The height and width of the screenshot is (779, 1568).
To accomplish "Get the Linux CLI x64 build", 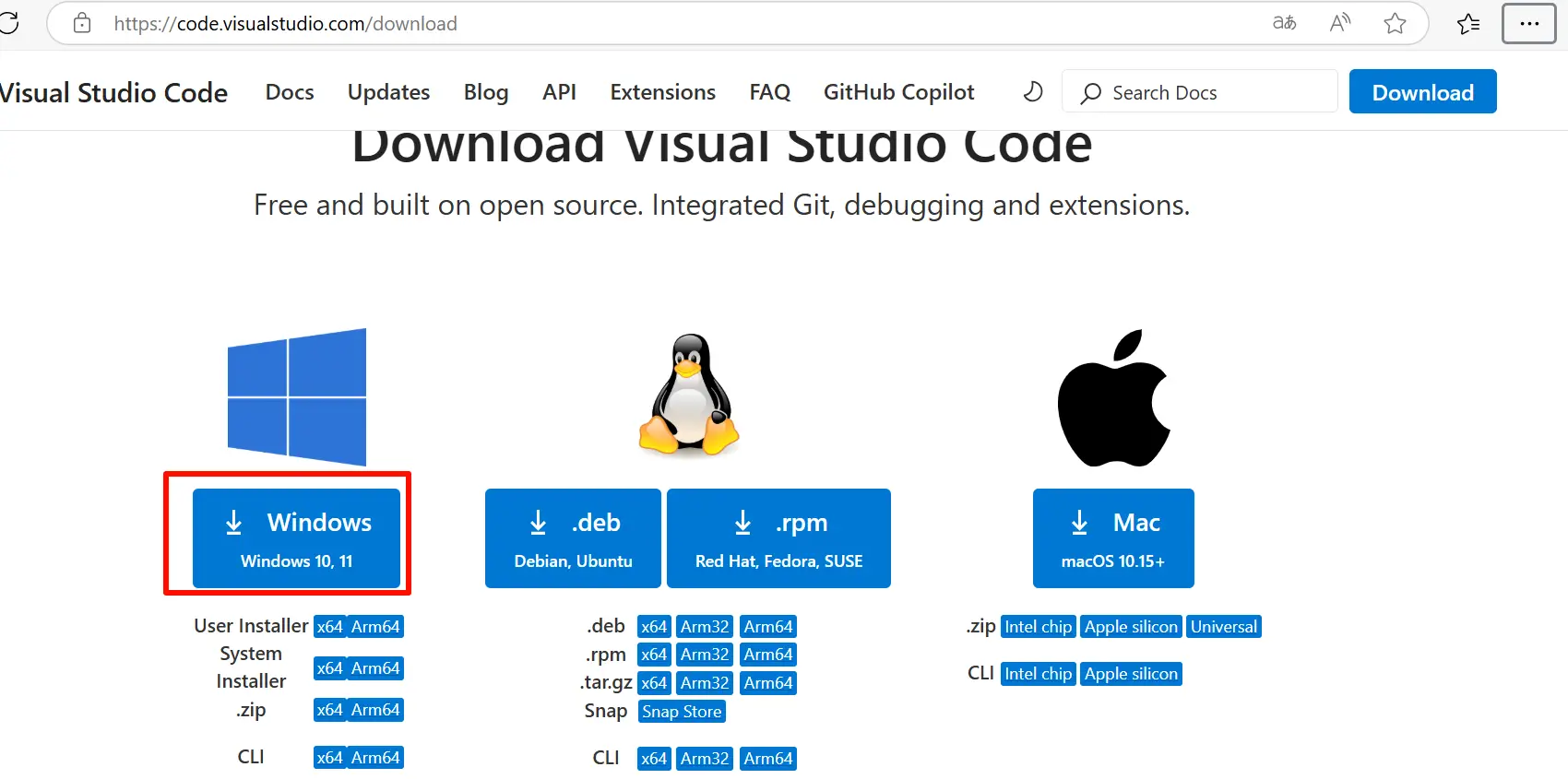I will click(654, 759).
